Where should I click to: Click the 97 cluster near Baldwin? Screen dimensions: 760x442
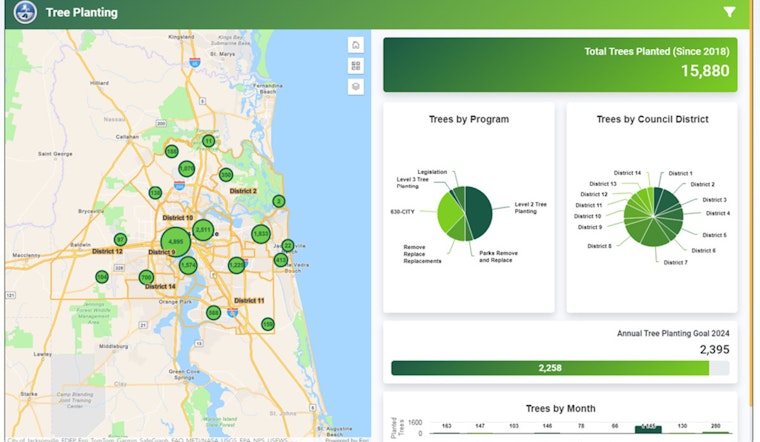click(x=120, y=239)
